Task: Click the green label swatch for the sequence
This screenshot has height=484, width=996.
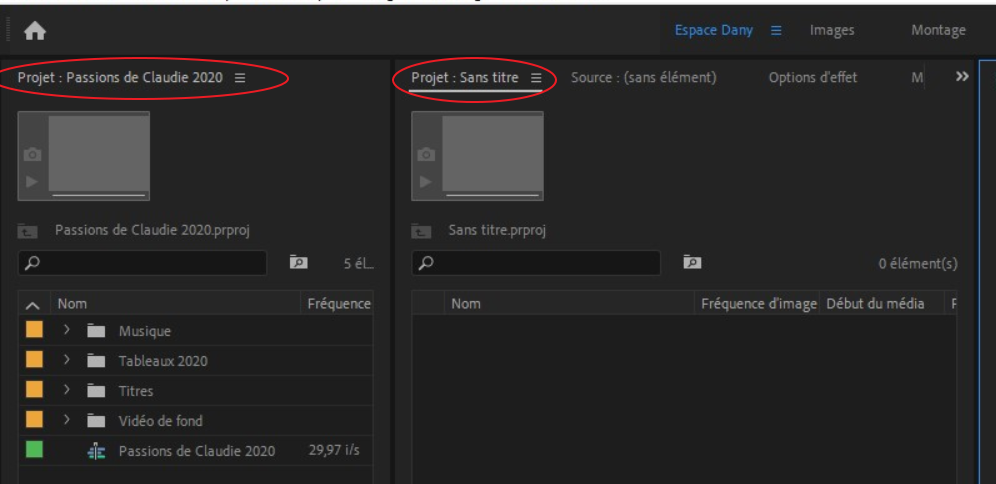Action: click(x=34, y=449)
